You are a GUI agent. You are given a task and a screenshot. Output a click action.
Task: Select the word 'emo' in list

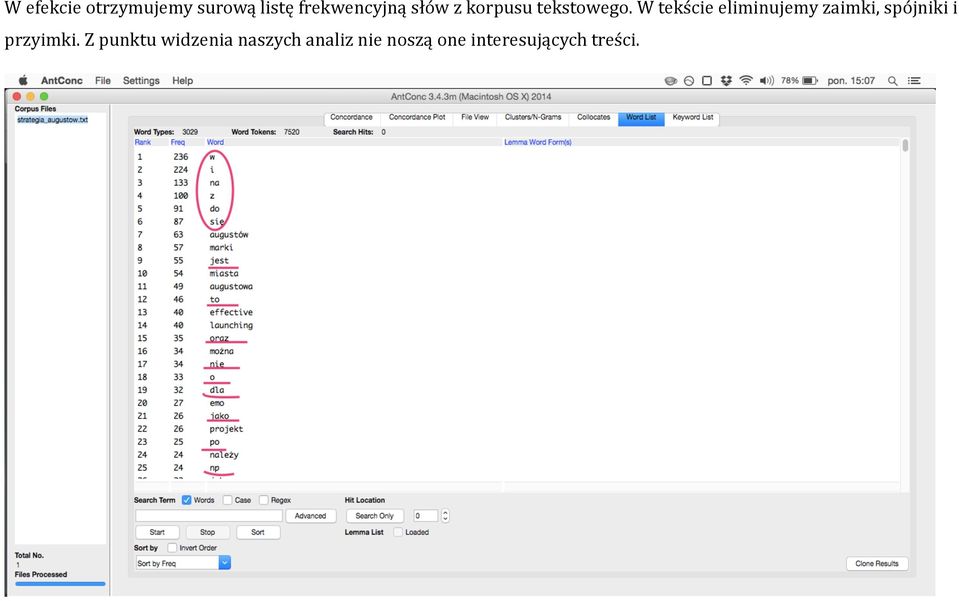coord(217,403)
